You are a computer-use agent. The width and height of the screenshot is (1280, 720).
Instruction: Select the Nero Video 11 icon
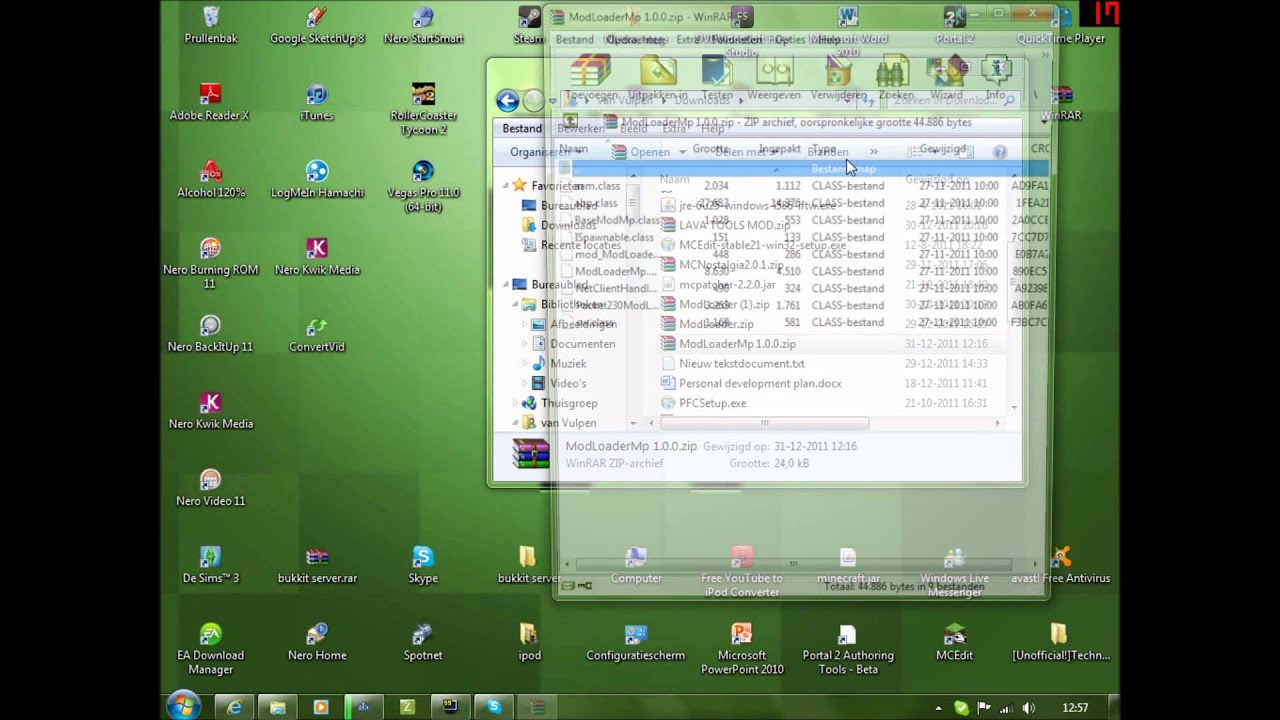click(x=210, y=488)
